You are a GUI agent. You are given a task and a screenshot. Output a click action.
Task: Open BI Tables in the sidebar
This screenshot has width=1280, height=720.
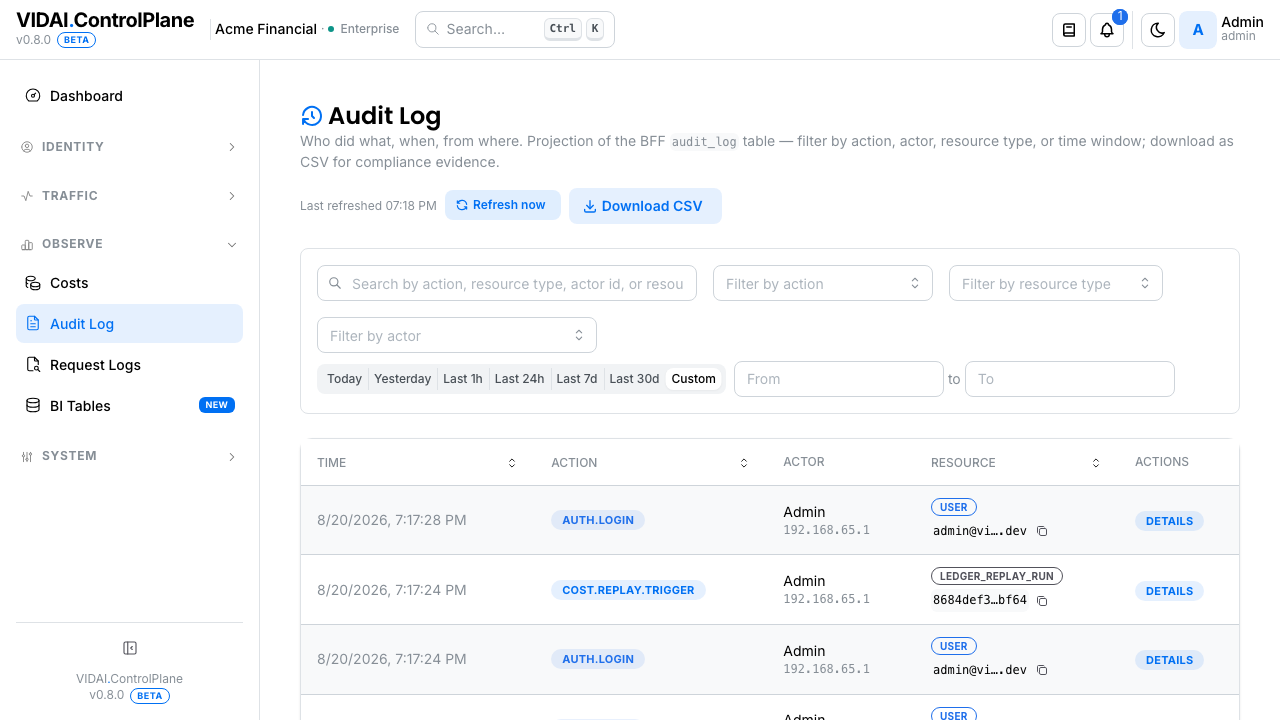(129, 406)
